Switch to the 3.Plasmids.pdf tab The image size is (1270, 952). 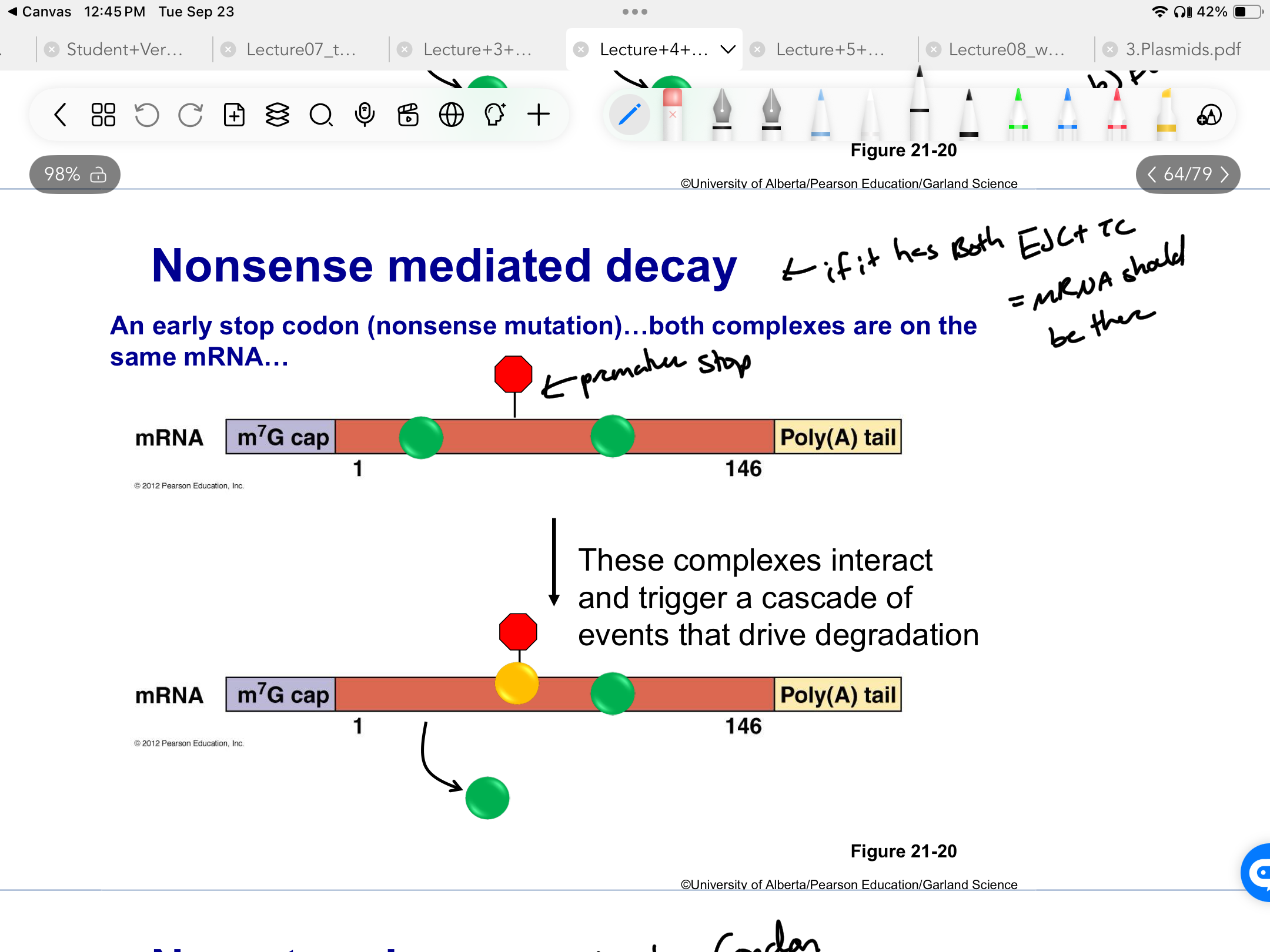(1183, 49)
